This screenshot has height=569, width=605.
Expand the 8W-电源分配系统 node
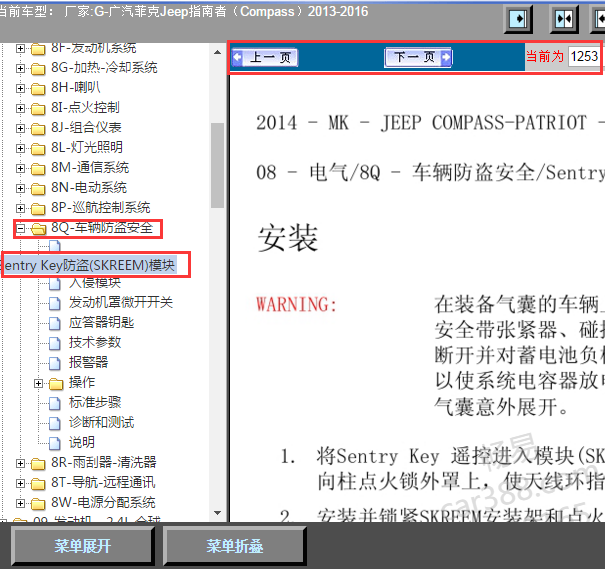tap(20, 503)
